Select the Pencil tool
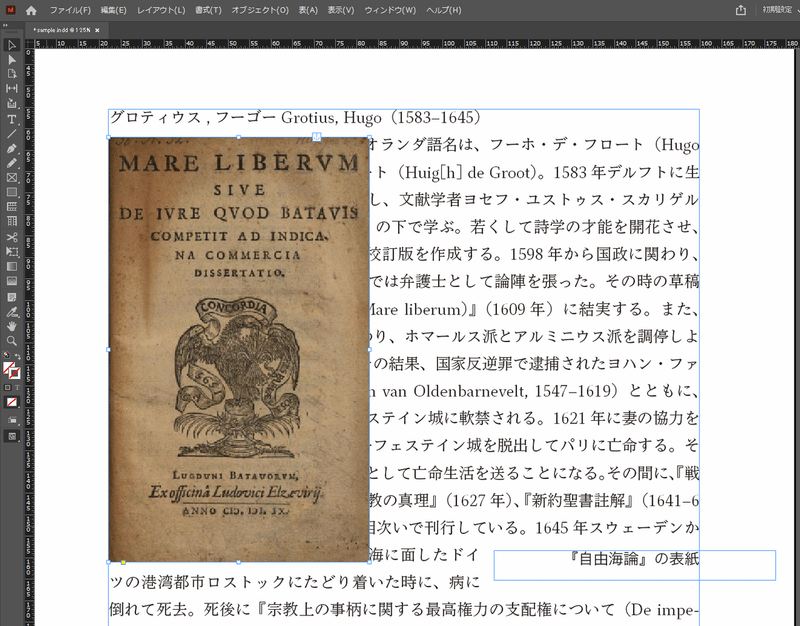The width and height of the screenshot is (800, 626). (11, 163)
